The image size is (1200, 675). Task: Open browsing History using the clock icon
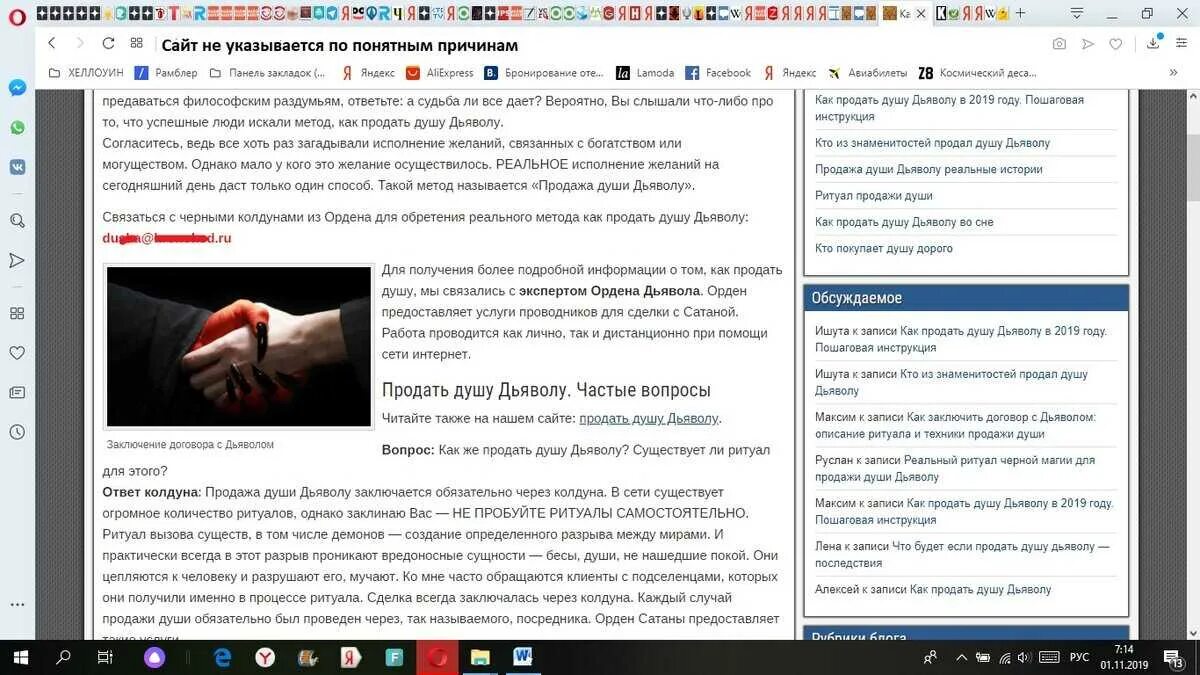[16, 432]
